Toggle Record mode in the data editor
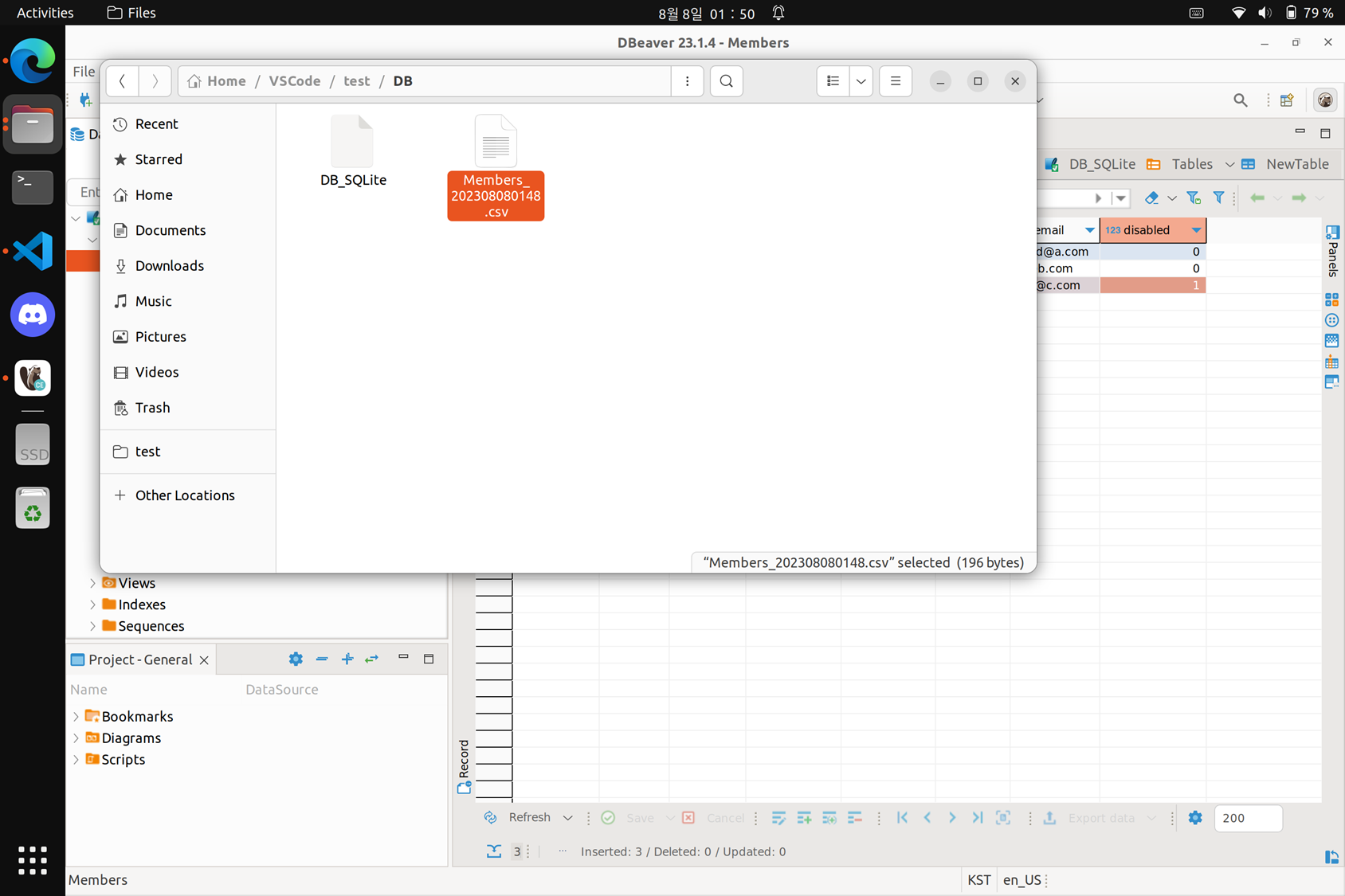Screen dimensions: 1345x896 click(x=464, y=766)
